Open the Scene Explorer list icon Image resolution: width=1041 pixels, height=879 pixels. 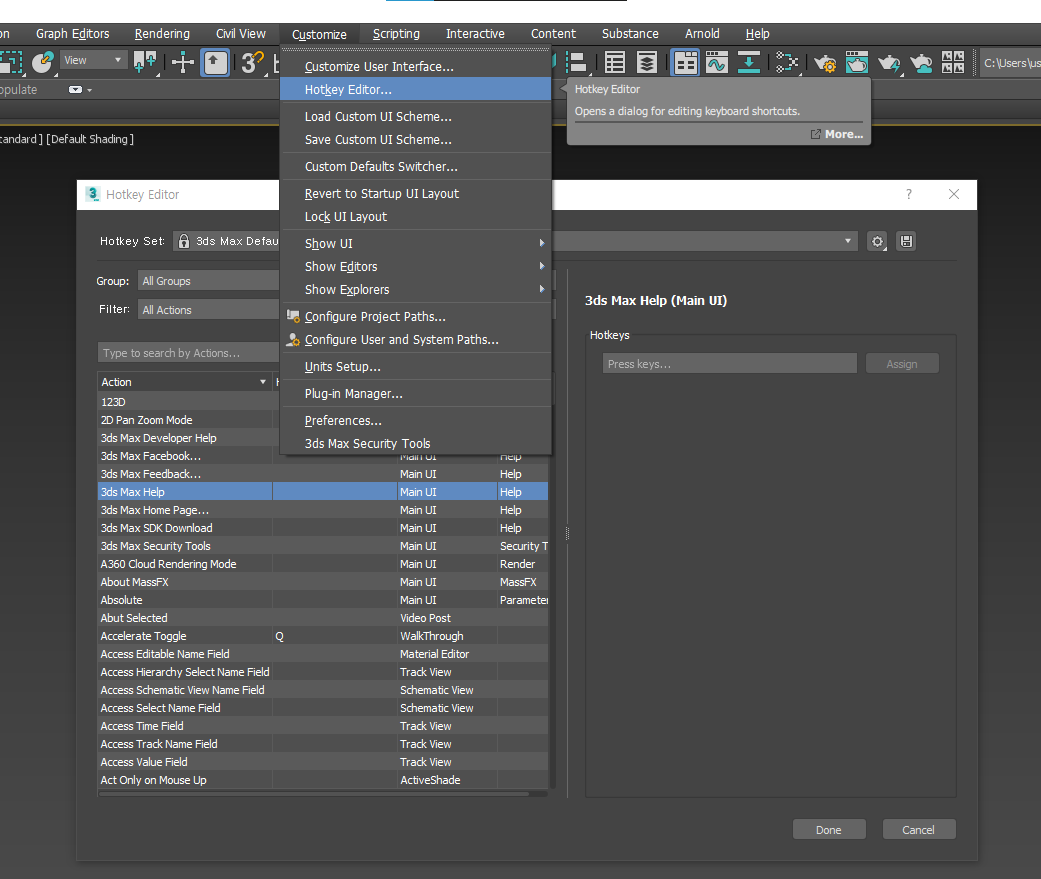click(615, 62)
